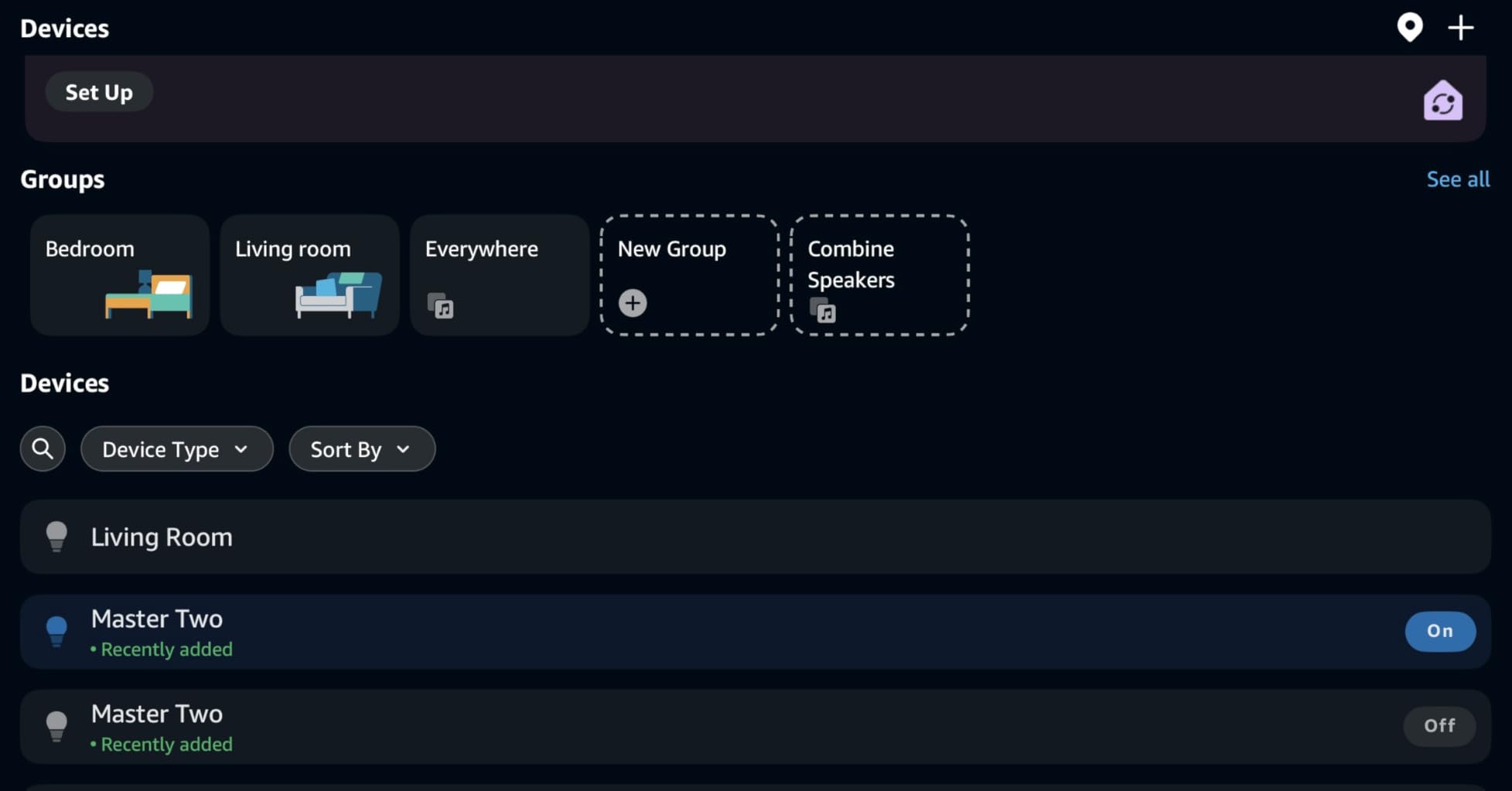Click the speaker icon in Everywhere group
This screenshot has width=1512, height=791.
point(441,306)
